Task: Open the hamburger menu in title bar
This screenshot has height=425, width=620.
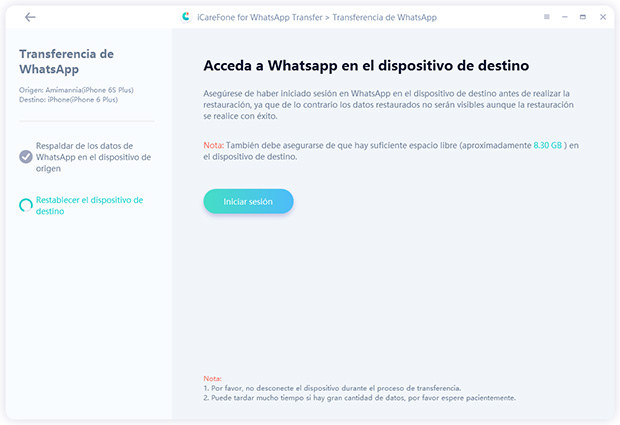Action: 546,17
